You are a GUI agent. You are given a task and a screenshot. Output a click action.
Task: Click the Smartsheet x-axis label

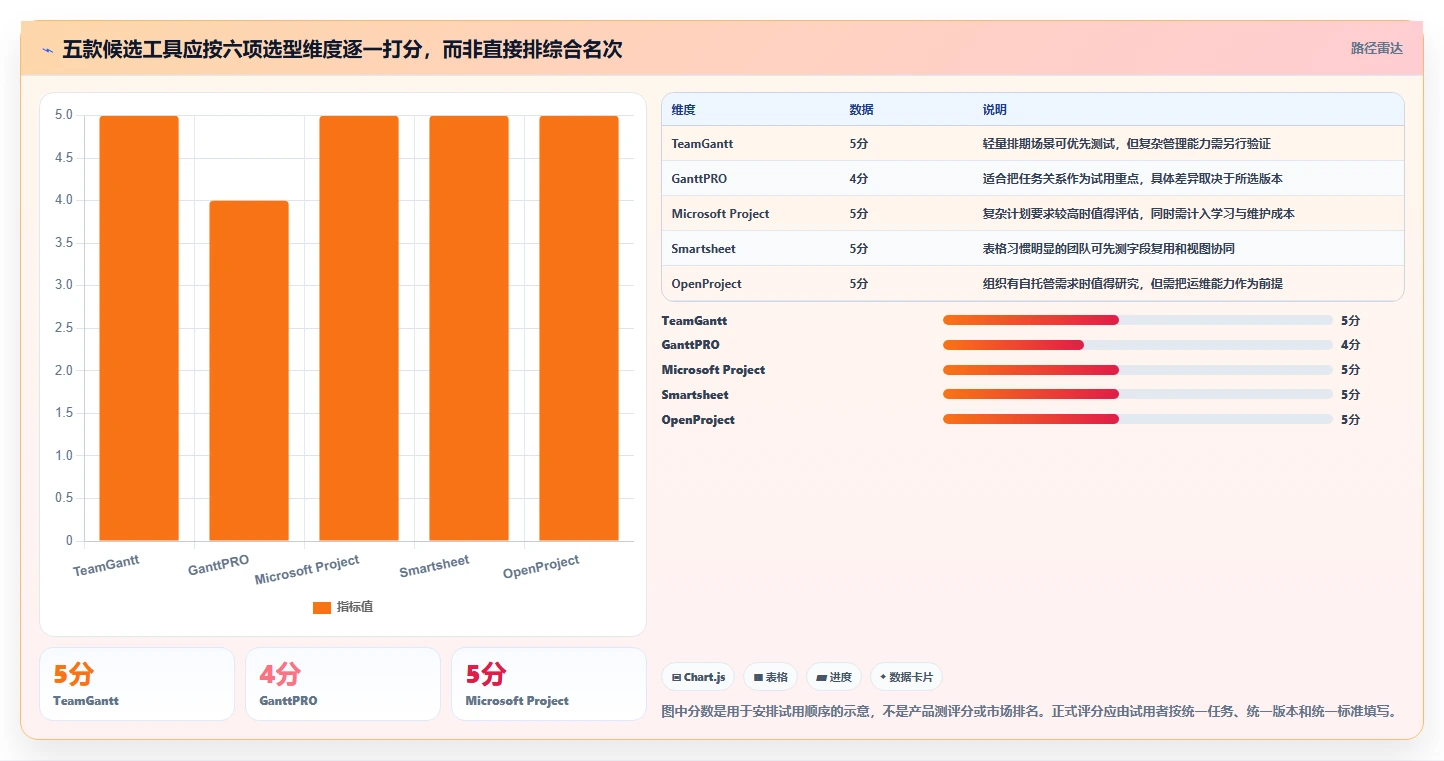point(434,567)
